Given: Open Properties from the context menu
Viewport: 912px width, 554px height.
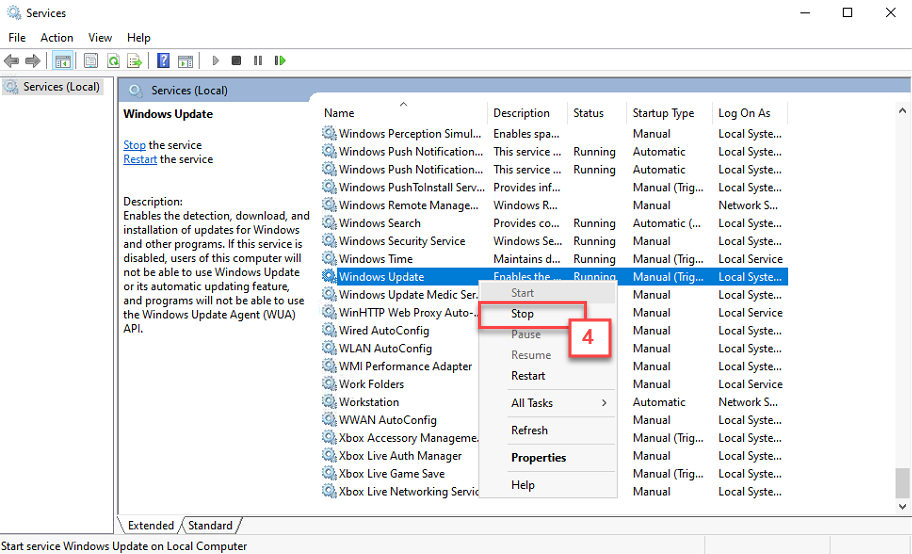Looking at the screenshot, I should [x=547, y=457].
